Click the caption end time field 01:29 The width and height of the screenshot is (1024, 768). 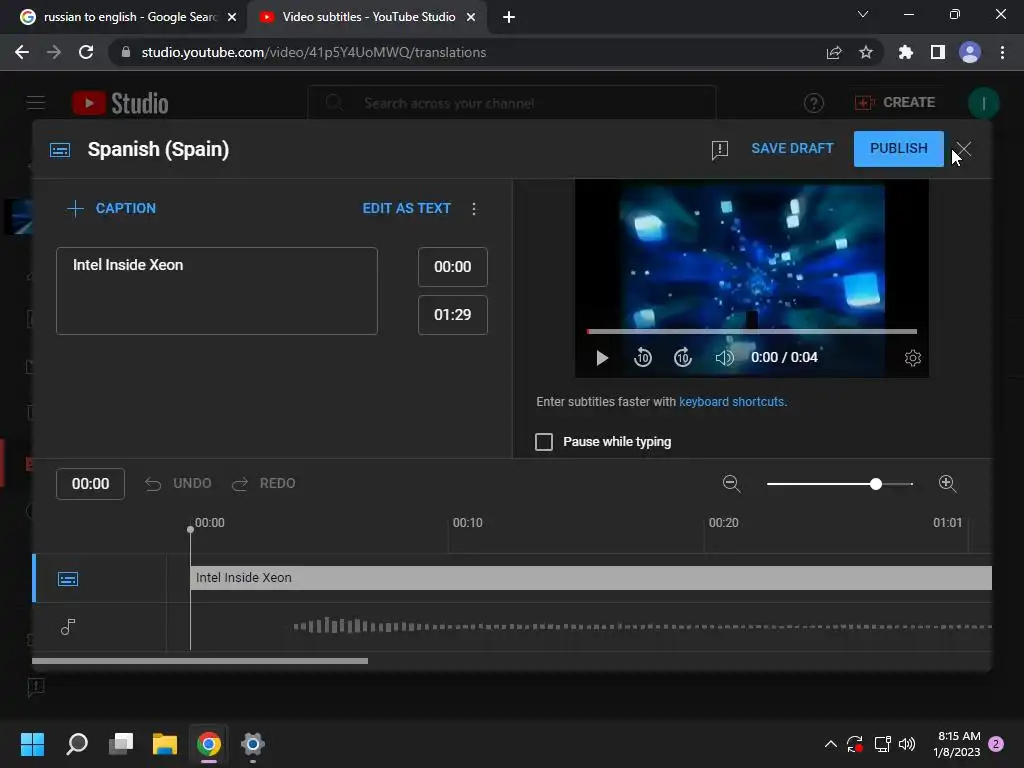(453, 315)
